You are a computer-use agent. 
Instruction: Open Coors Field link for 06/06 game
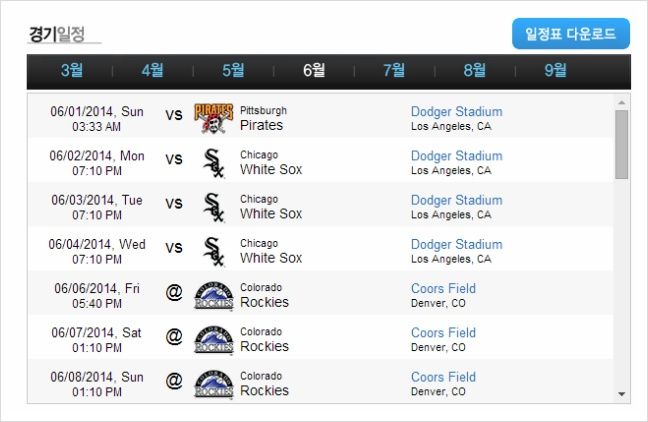(x=443, y=288)
